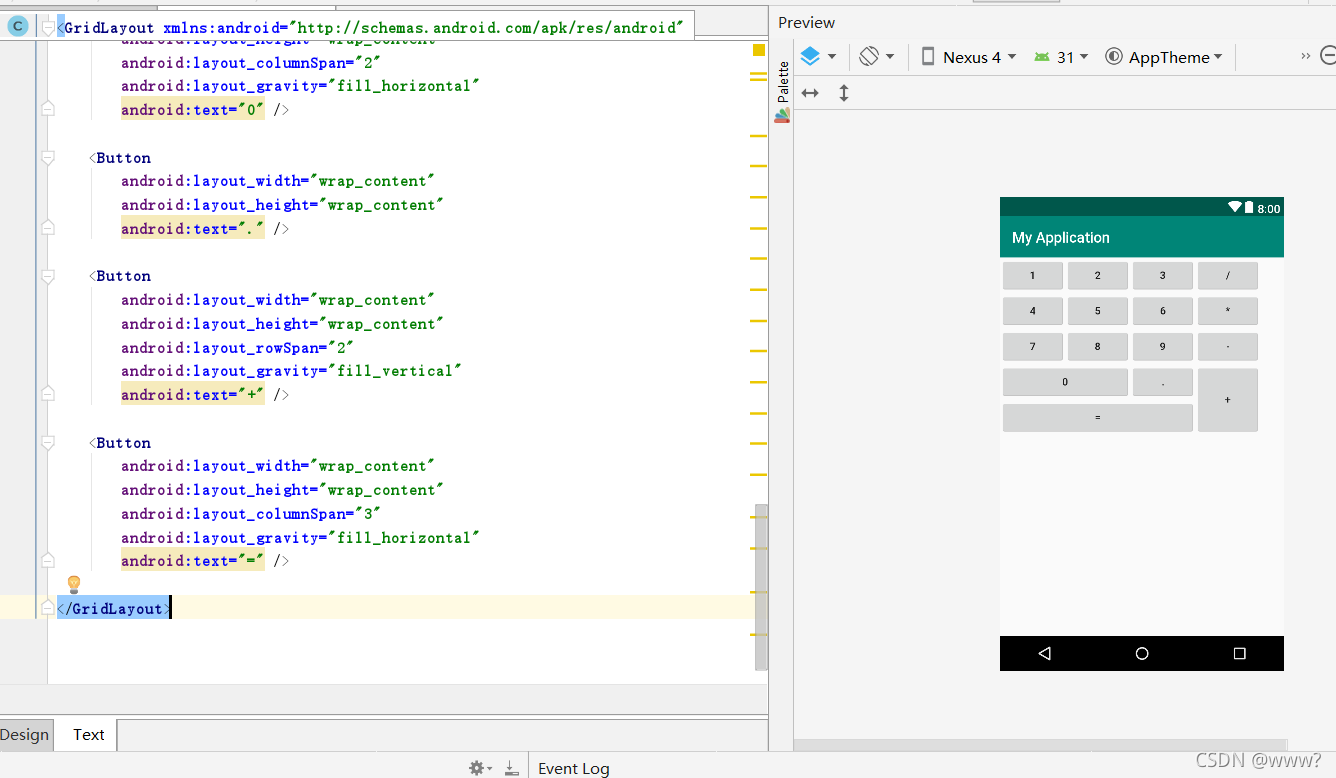Click the "9" button in phone preview
Image resolution: width=1336 pixels, height=778 pixels.
coord(1163,347)
